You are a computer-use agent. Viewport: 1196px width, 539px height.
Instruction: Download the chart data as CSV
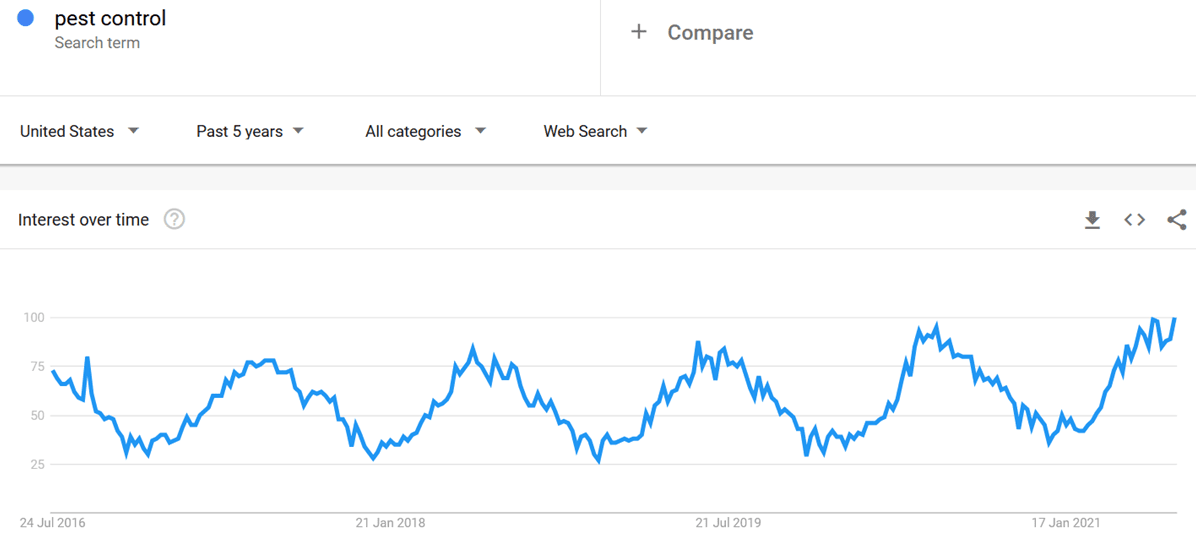[1092, 220]
